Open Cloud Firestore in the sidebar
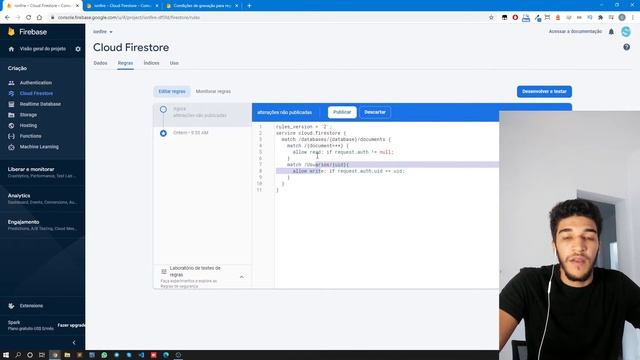The width and height of the screenshot is (640, 360). [x=36, y=93]
